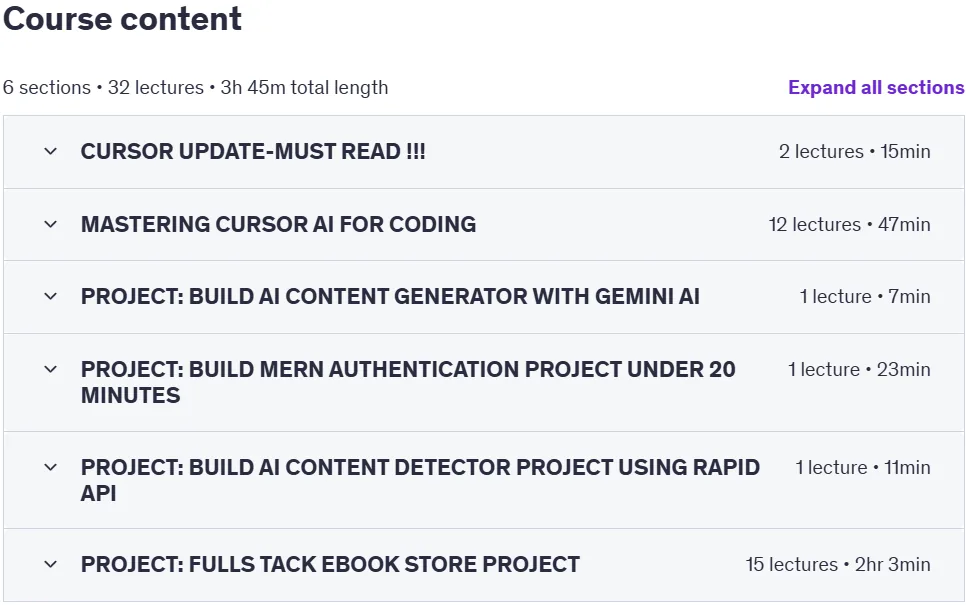Select BUILD MERN AUTHENTICATION PROJECT section title
Viewport: 966px width, 605px height.
click(x=408, y=382)
